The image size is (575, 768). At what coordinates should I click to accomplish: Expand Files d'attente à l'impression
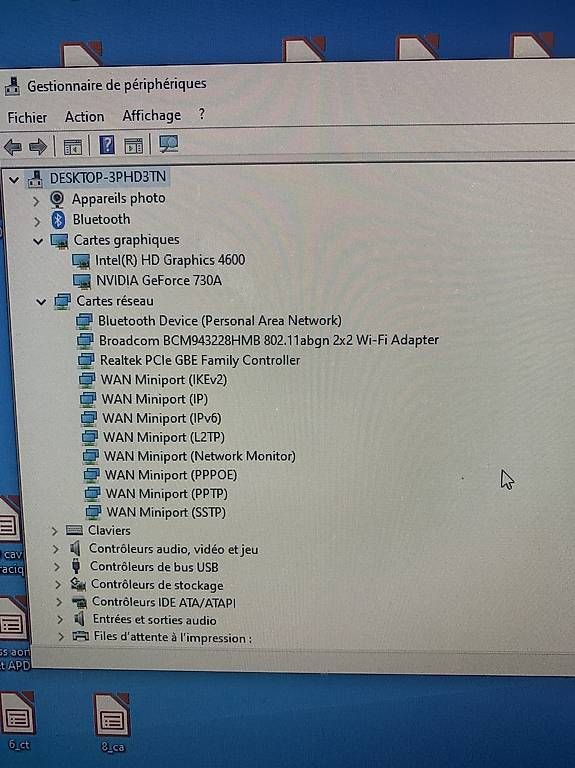pos(61,637)
